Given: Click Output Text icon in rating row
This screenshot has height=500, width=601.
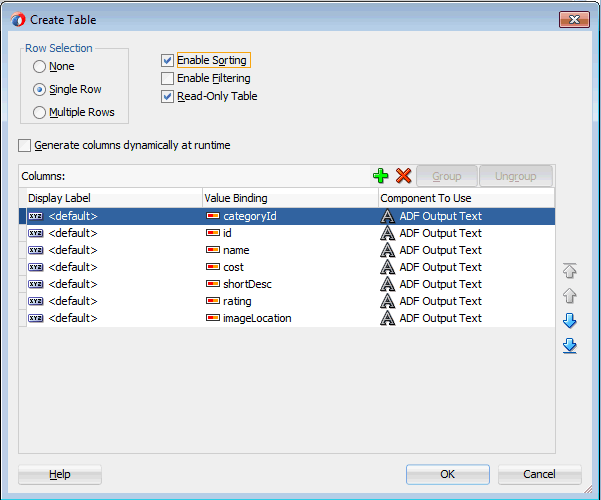Looking at the screenshot, I should tap(388, 301).
